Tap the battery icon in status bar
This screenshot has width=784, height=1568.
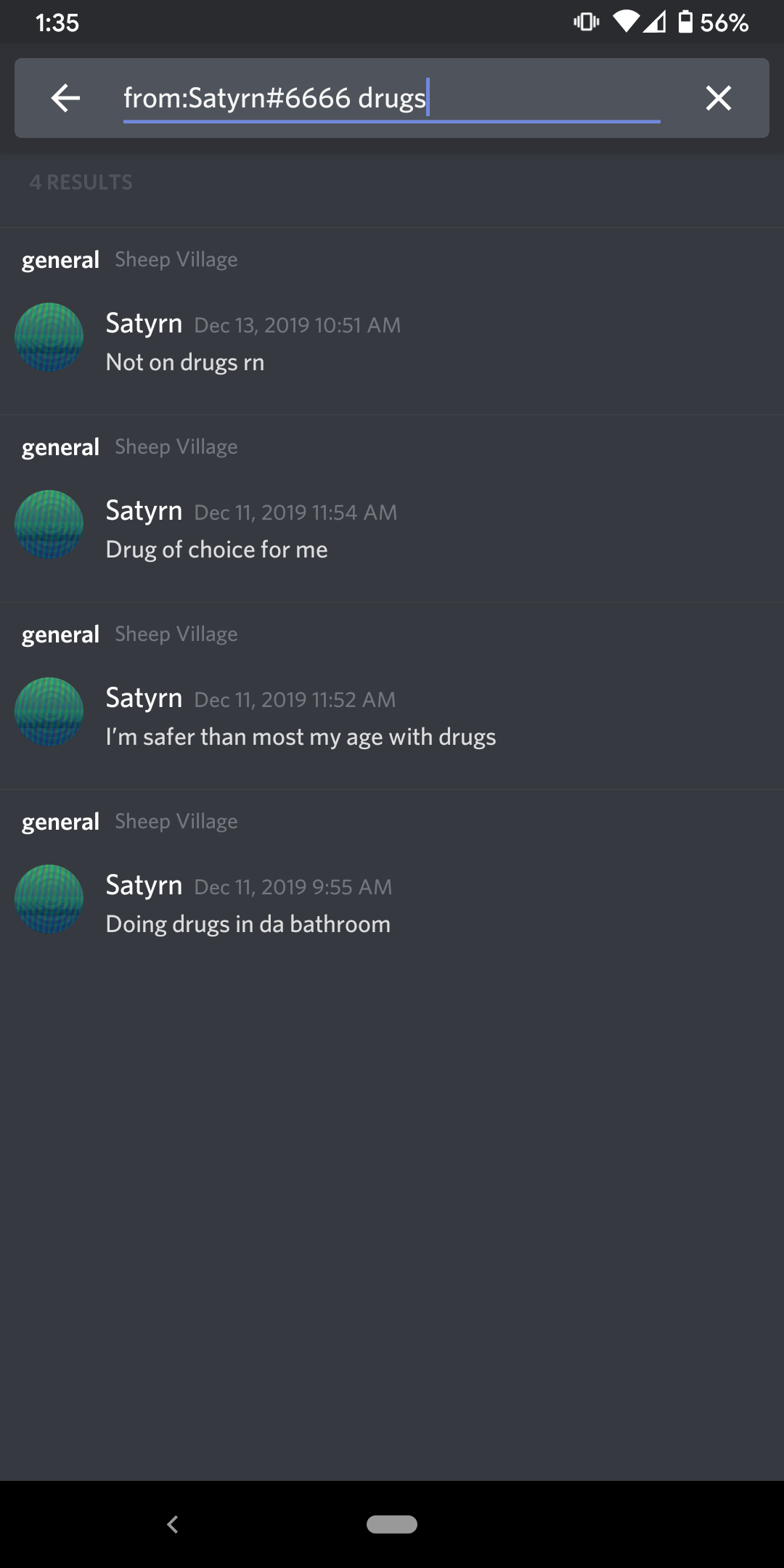point(685,22)
